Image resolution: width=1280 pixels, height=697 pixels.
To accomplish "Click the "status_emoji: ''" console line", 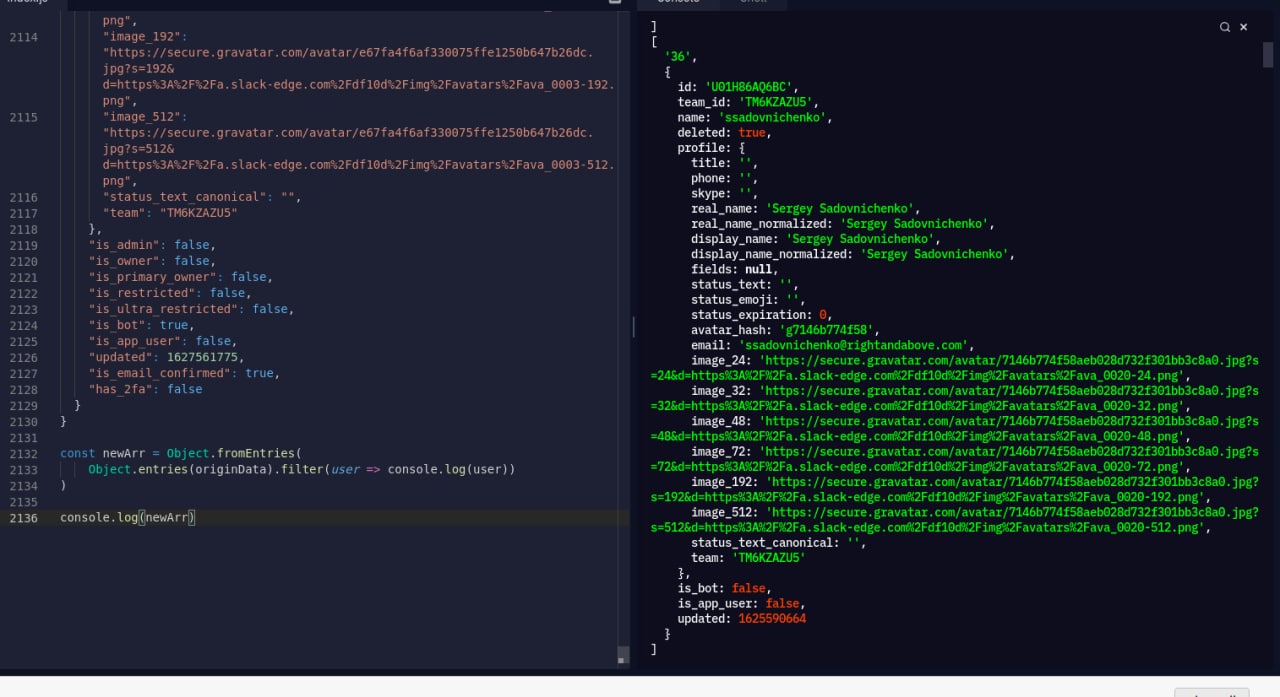I will pyautogui.click(x=748, y=299).
